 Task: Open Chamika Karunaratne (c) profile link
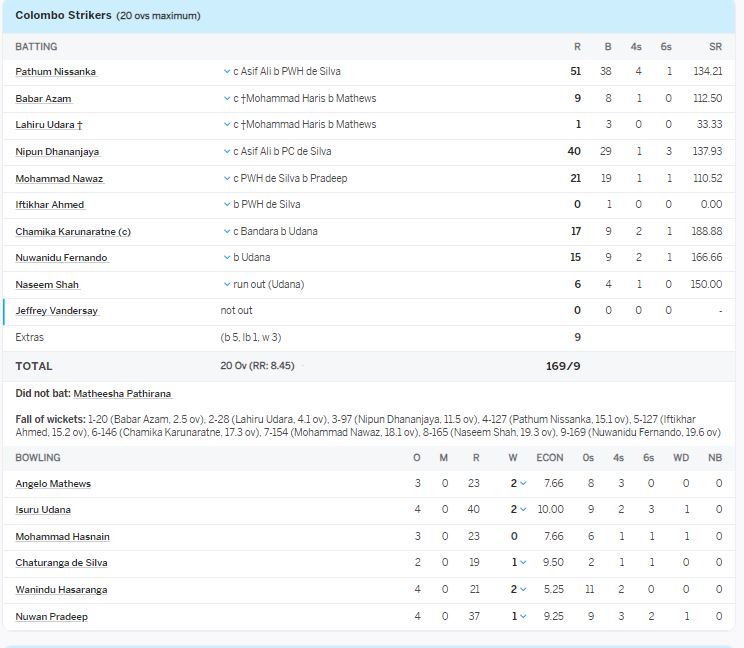[73, 232]
